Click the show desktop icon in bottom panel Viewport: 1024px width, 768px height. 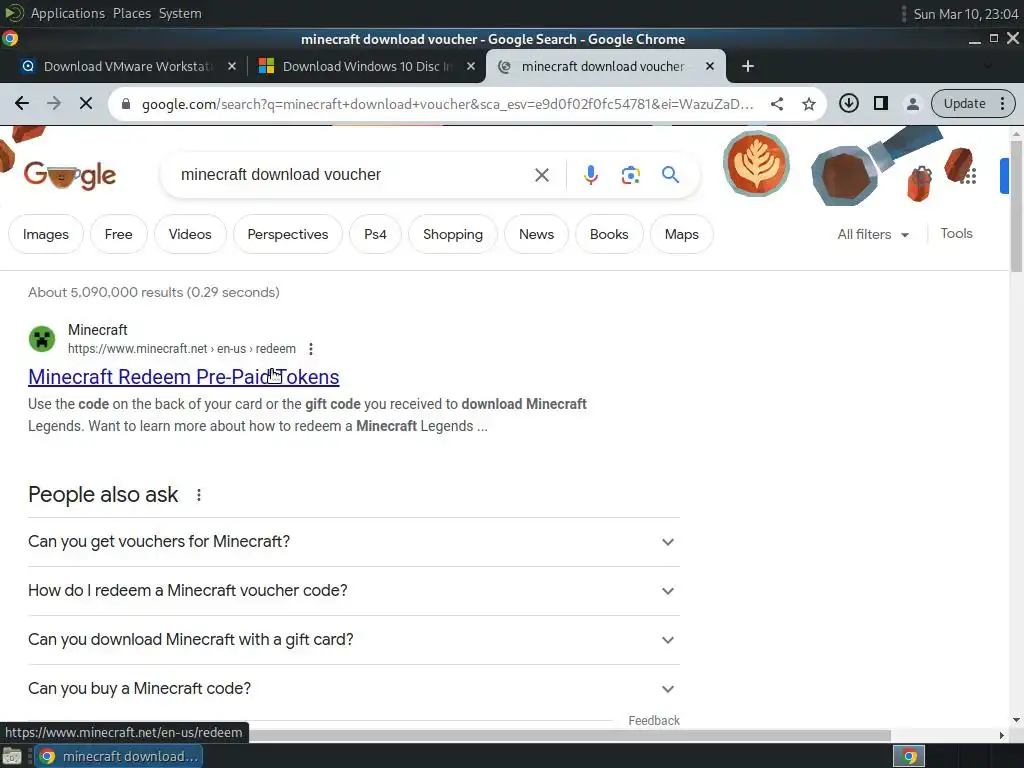(x=12, y=756)
